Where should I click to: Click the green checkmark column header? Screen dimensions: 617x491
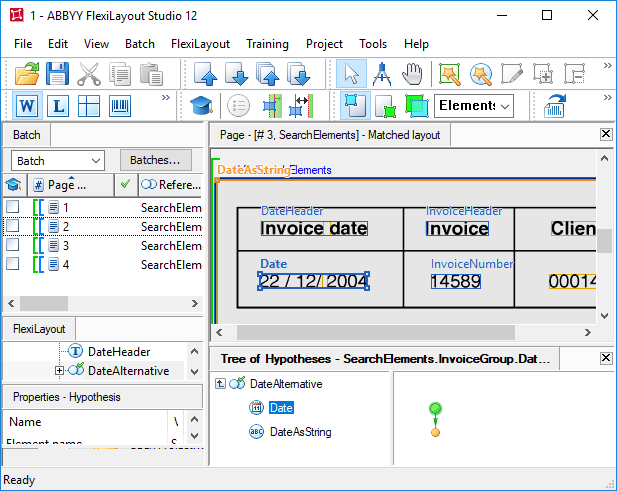coord(126,185)
